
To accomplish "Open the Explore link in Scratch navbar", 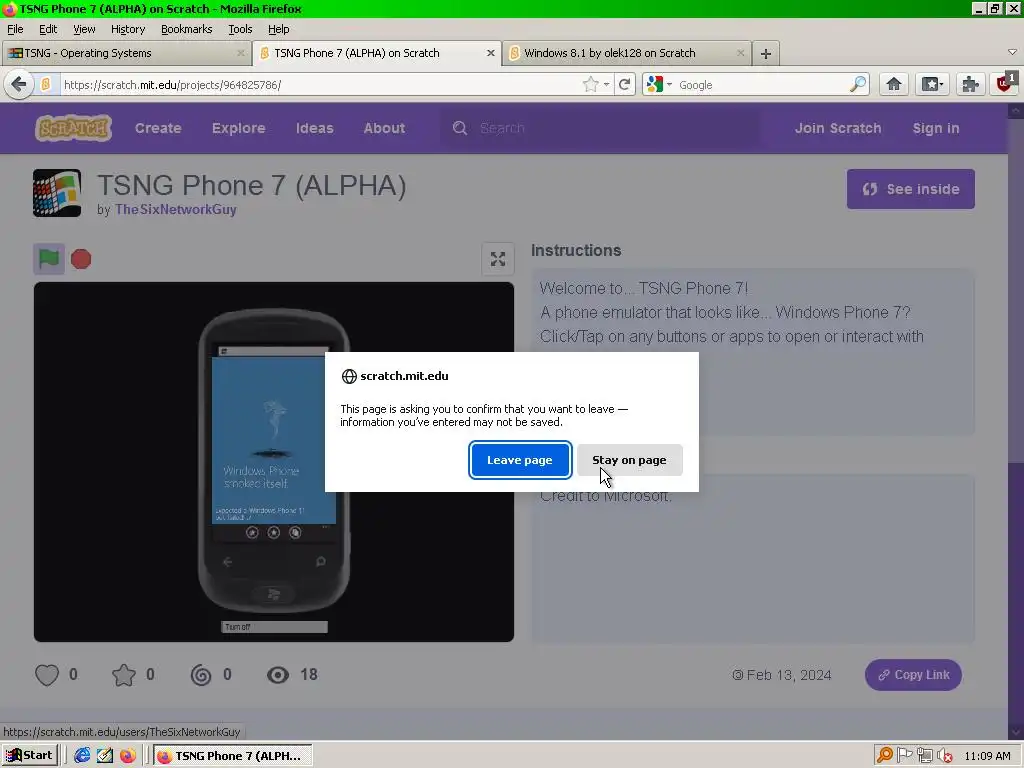I will [238, 128].
